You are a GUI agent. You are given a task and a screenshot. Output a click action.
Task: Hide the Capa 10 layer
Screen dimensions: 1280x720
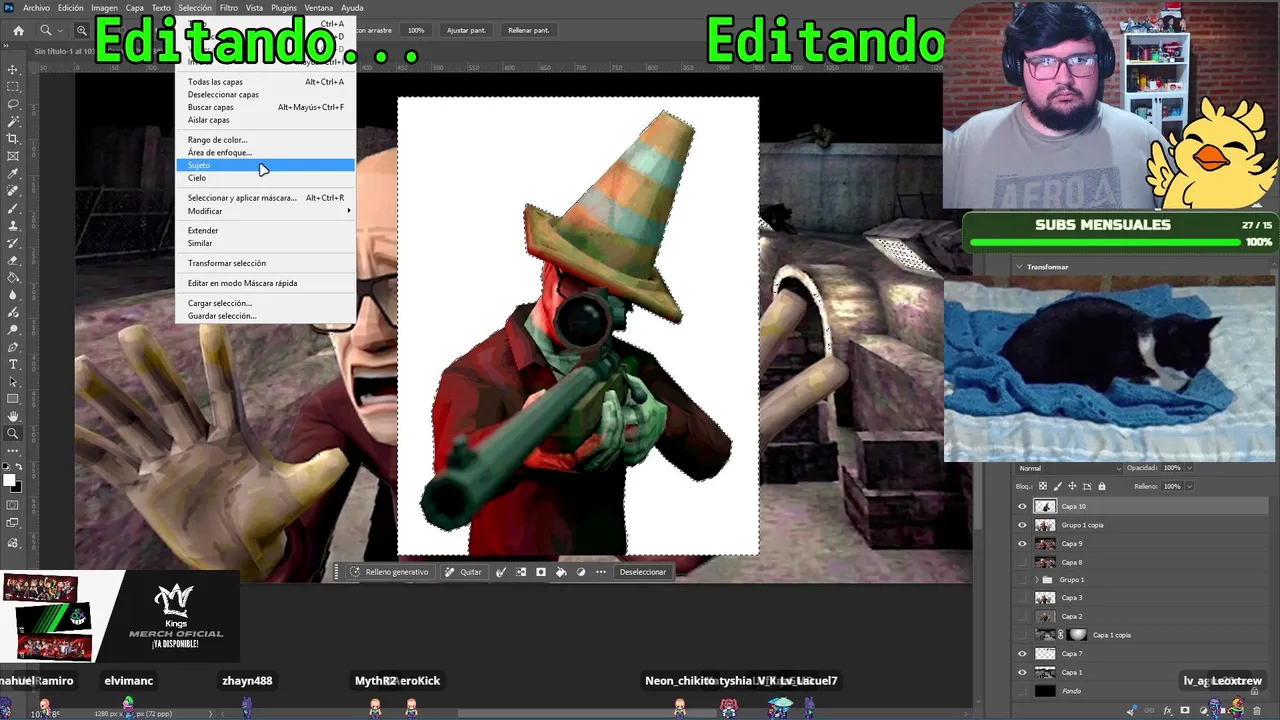[x=1022, y=507]
